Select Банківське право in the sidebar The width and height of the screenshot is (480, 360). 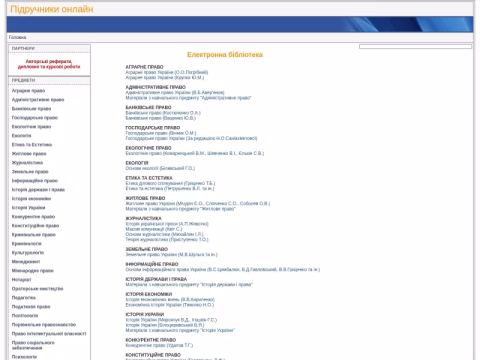coord(31,109)
